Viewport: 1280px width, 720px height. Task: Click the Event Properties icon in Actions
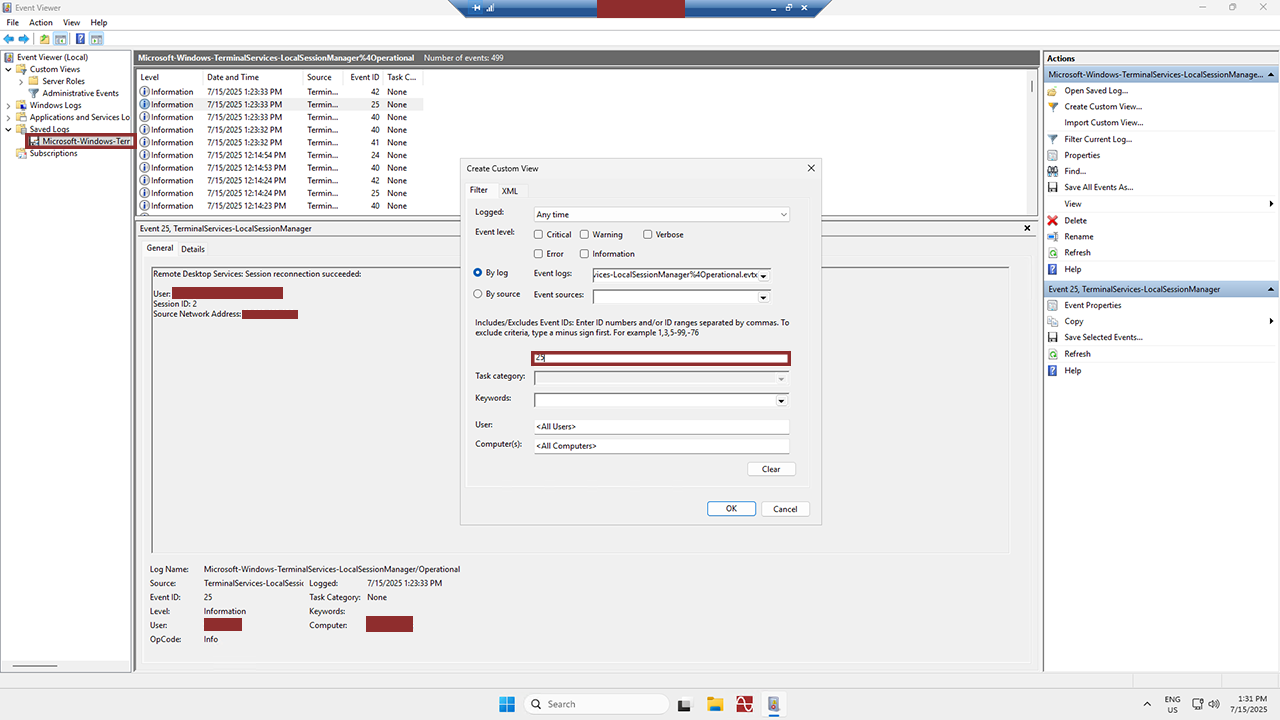pyautogui.click(x=1053, y=305)
